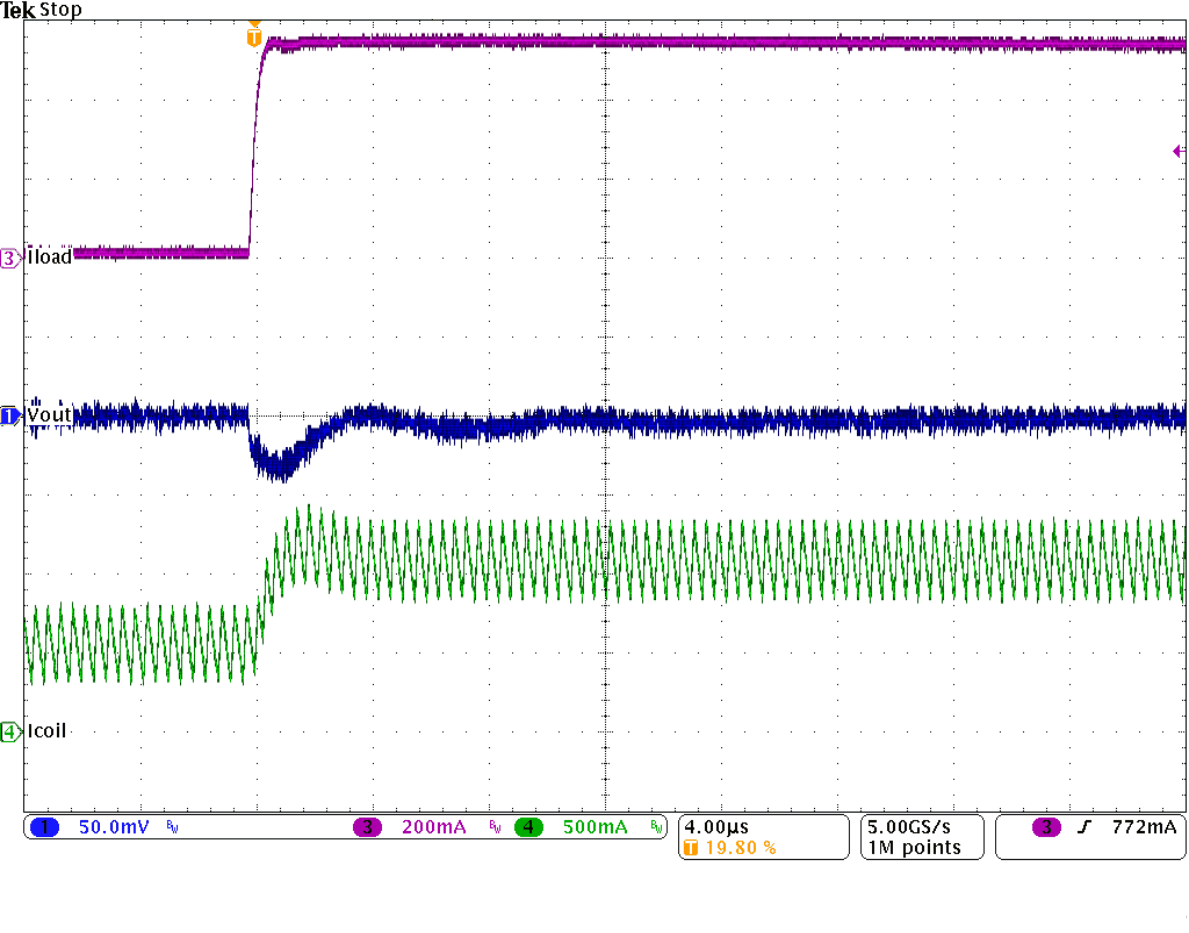Select the Vout waveform label
Screen dimensions: 1189x933
(47, 414)
